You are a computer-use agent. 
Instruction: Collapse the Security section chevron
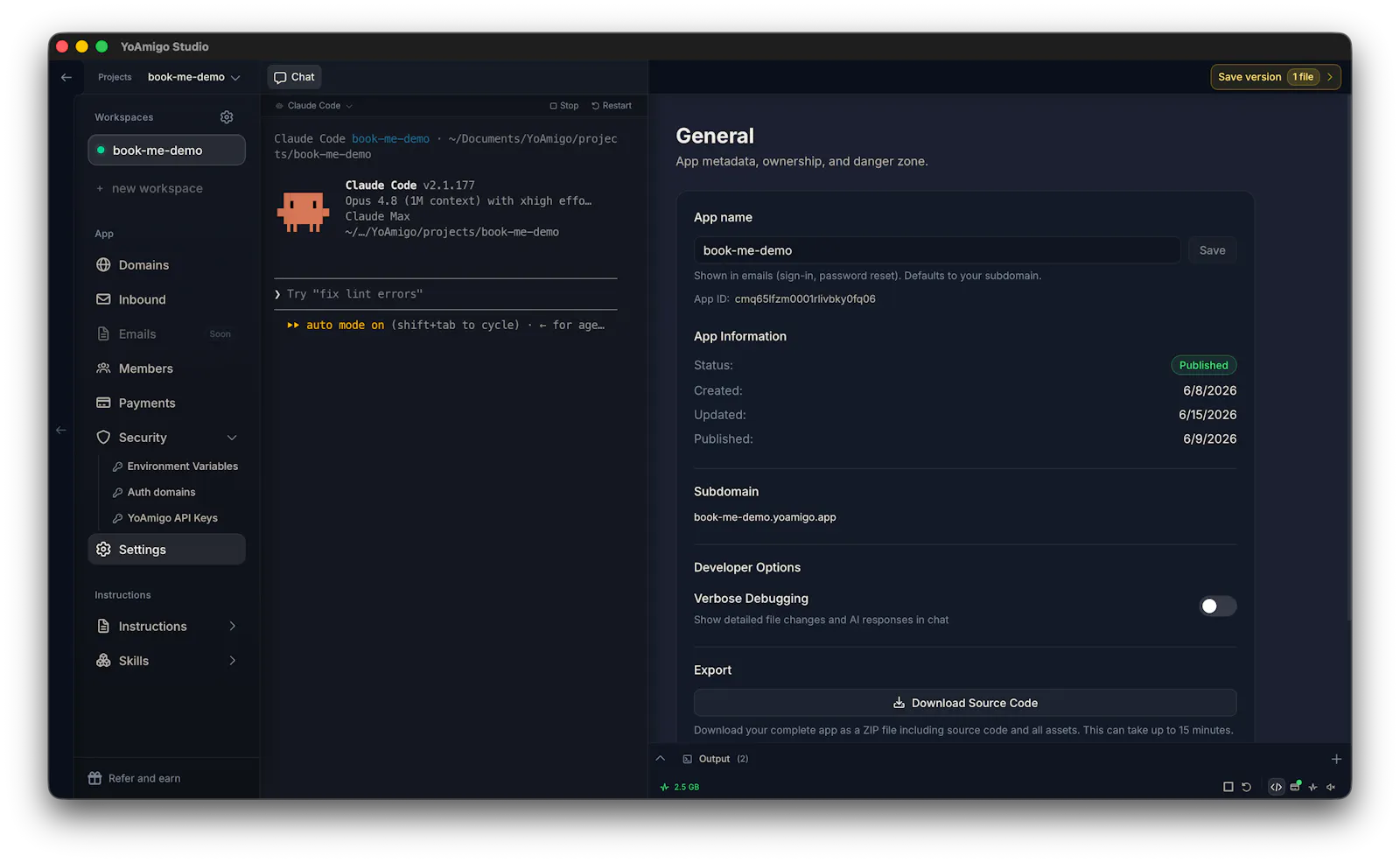[x=232, y=438]
